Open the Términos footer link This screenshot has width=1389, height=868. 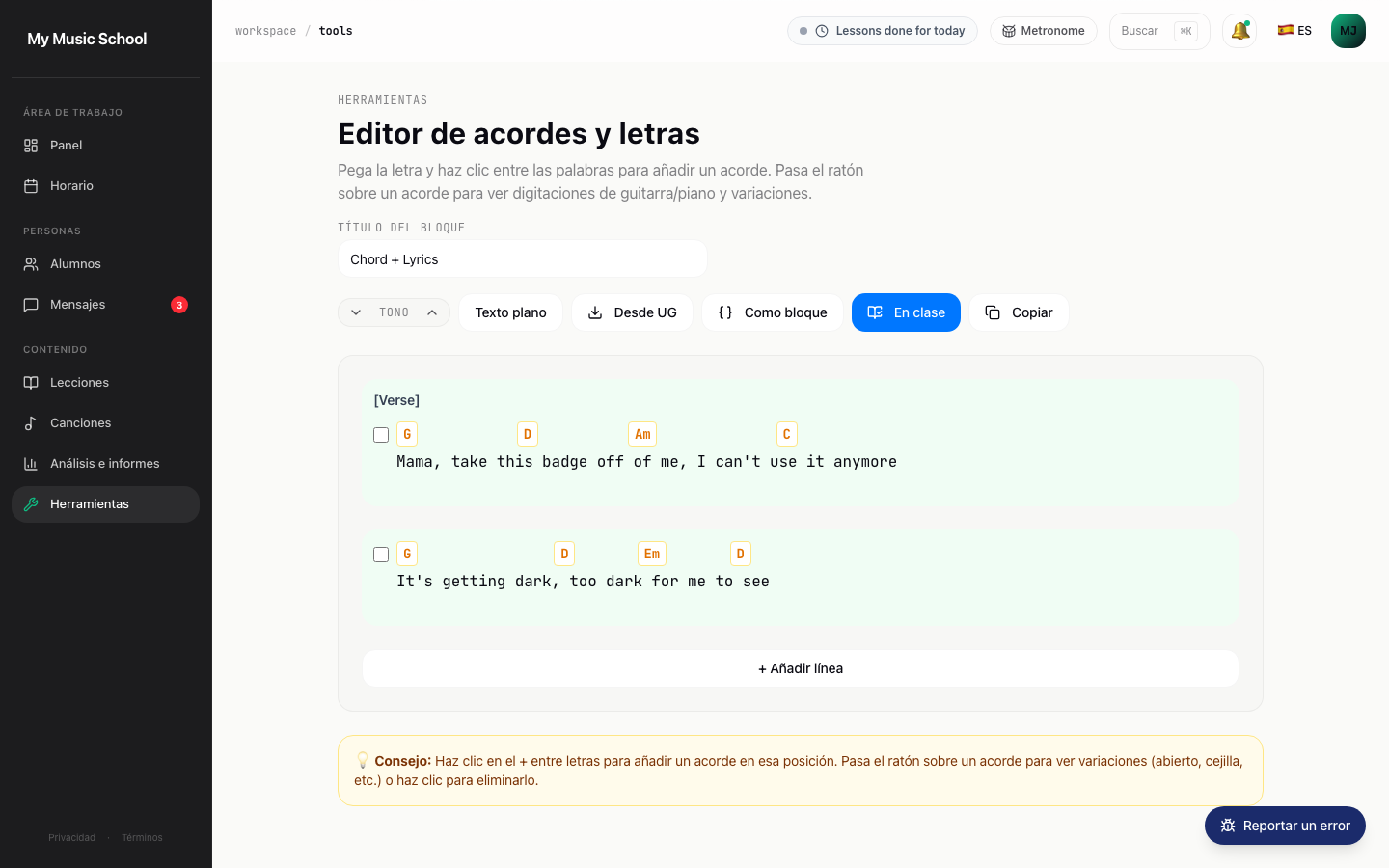[x=142, y=838]
